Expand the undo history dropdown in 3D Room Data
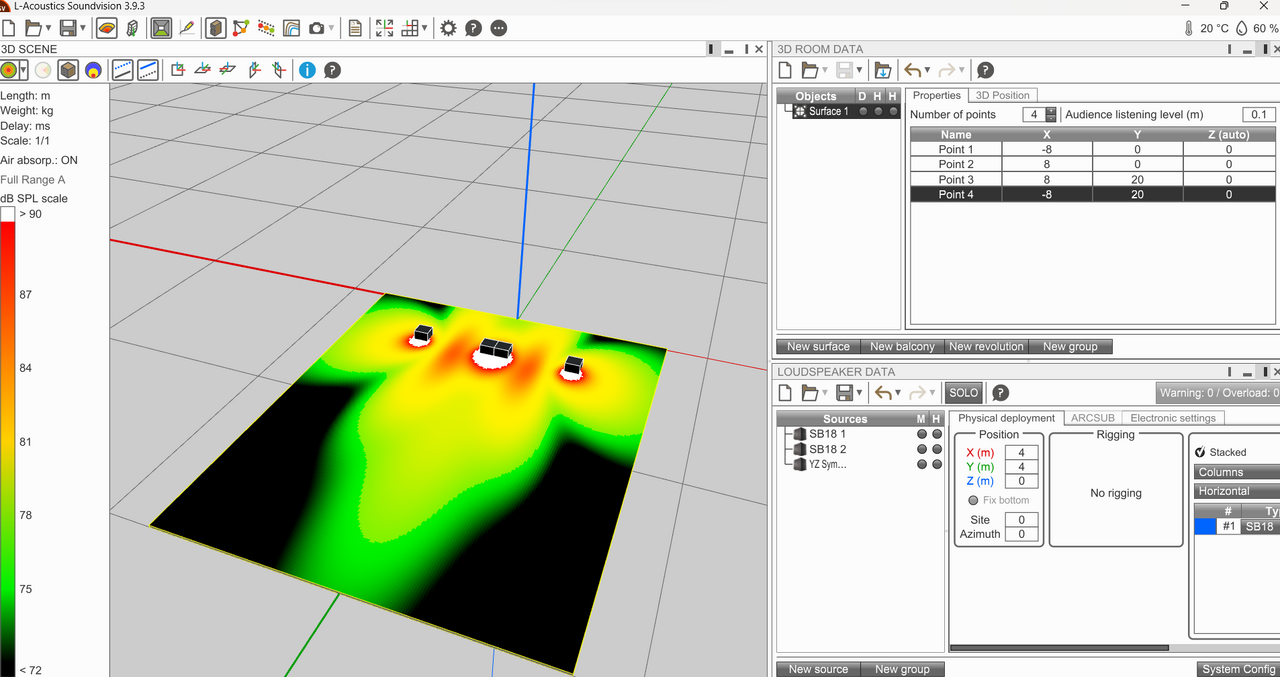The width and height of the screenshot is (1280, 677). click(x=927, y=71)
